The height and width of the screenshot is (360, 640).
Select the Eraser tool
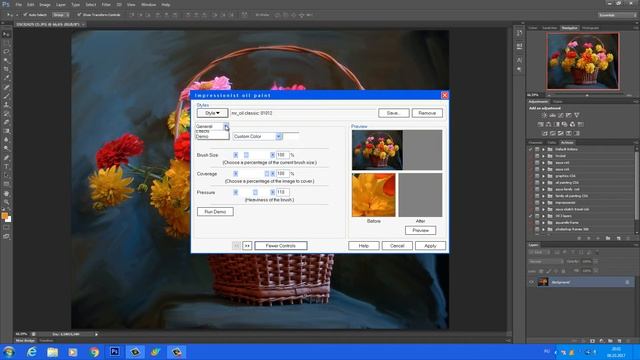tap(6, 122)
